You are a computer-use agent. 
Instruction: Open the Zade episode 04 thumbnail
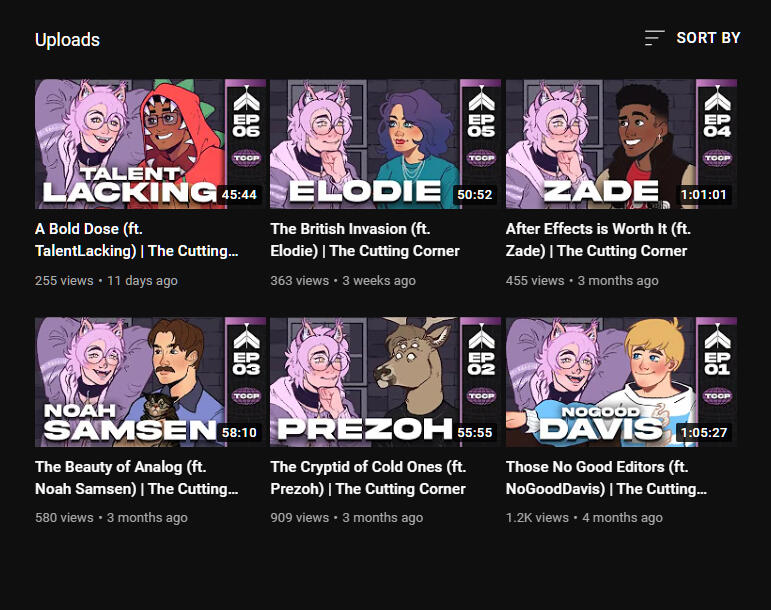click(x=621, y=144)
